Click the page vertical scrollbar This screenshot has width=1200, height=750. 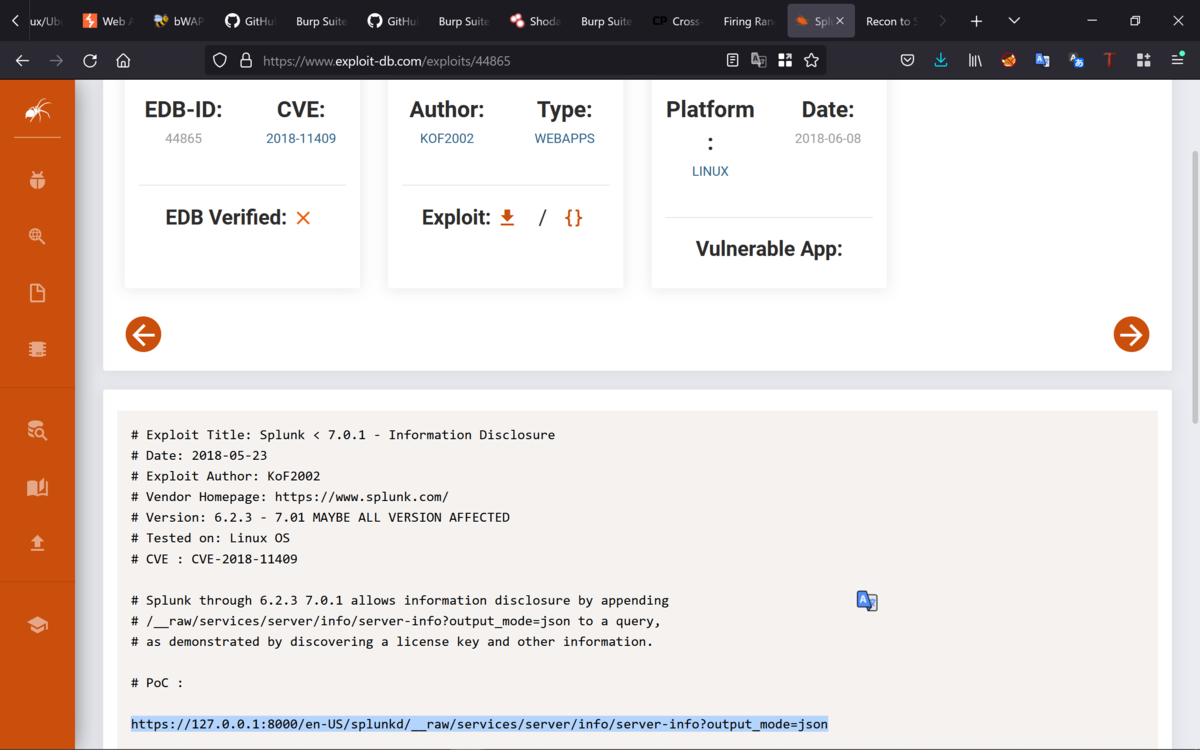point(1194,285)
